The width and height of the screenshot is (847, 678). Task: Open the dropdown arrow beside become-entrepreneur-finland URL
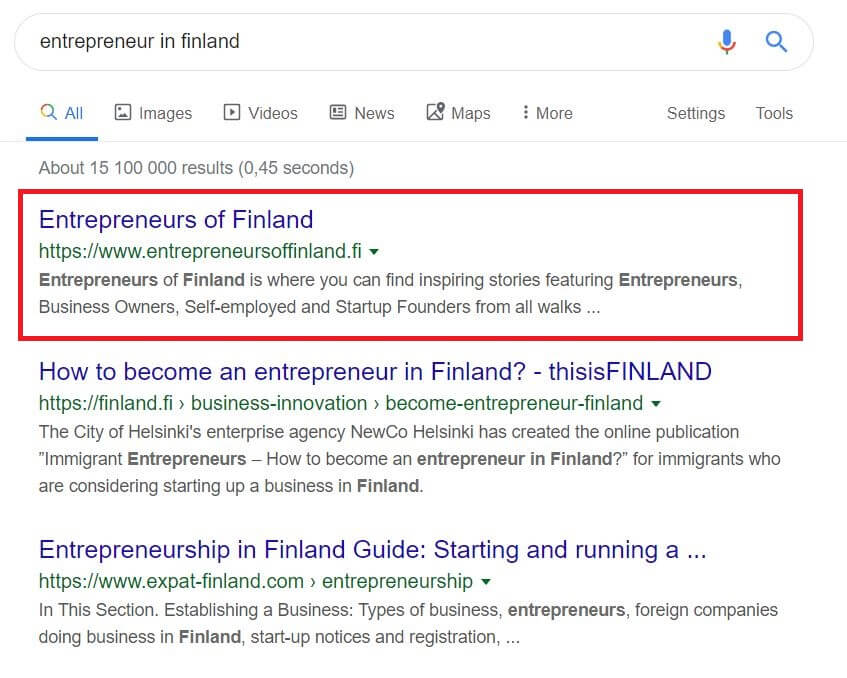pos(656,404)
